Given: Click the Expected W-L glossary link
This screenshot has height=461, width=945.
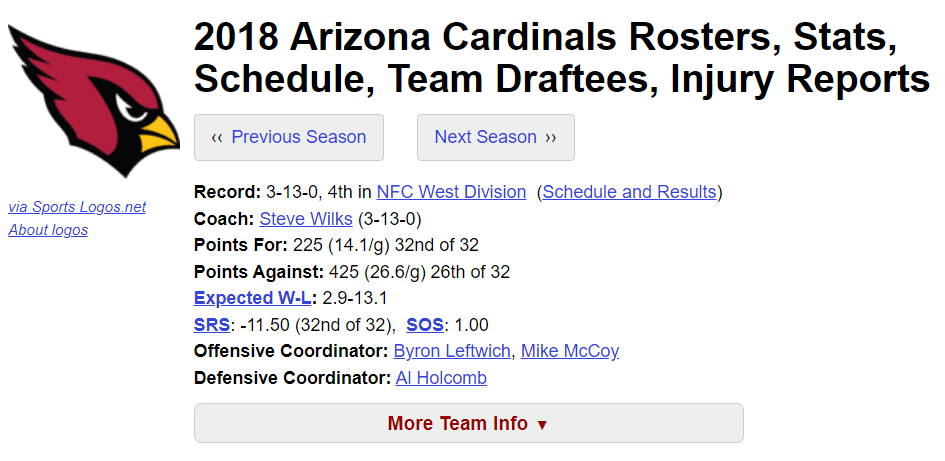Looking at the screenshot, I should tap(253, 298).
